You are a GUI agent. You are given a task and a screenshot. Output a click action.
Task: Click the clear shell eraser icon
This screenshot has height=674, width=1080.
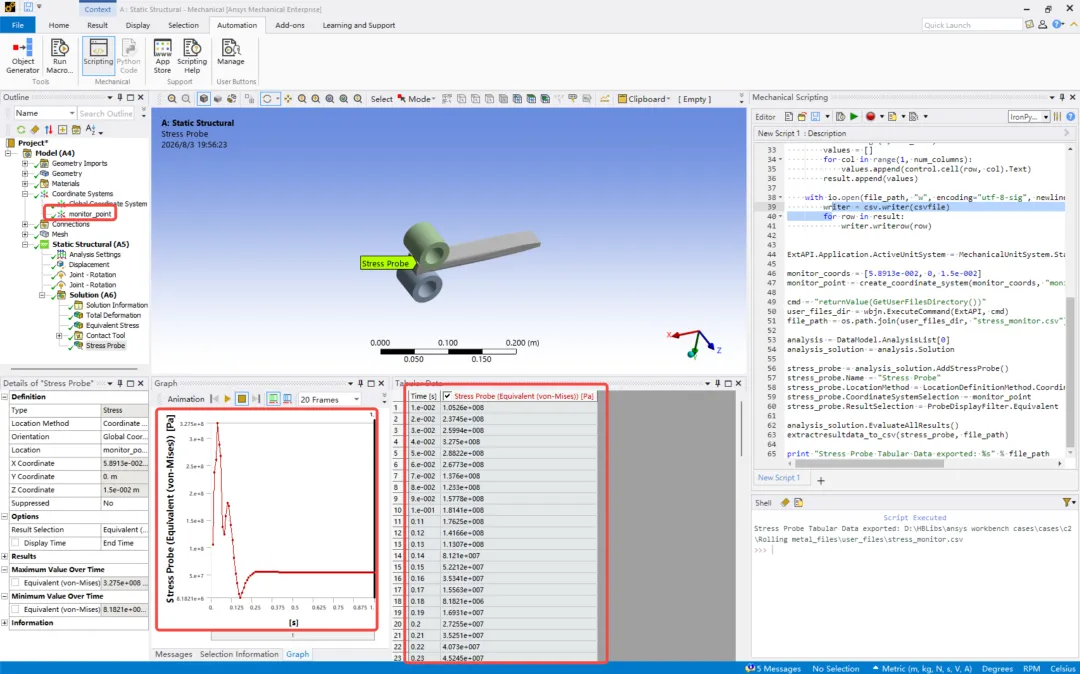click(x=785, y=503)
